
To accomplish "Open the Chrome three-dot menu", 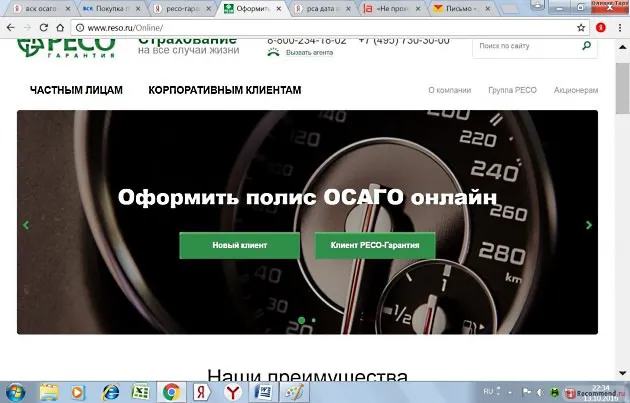I will (619, 28).
